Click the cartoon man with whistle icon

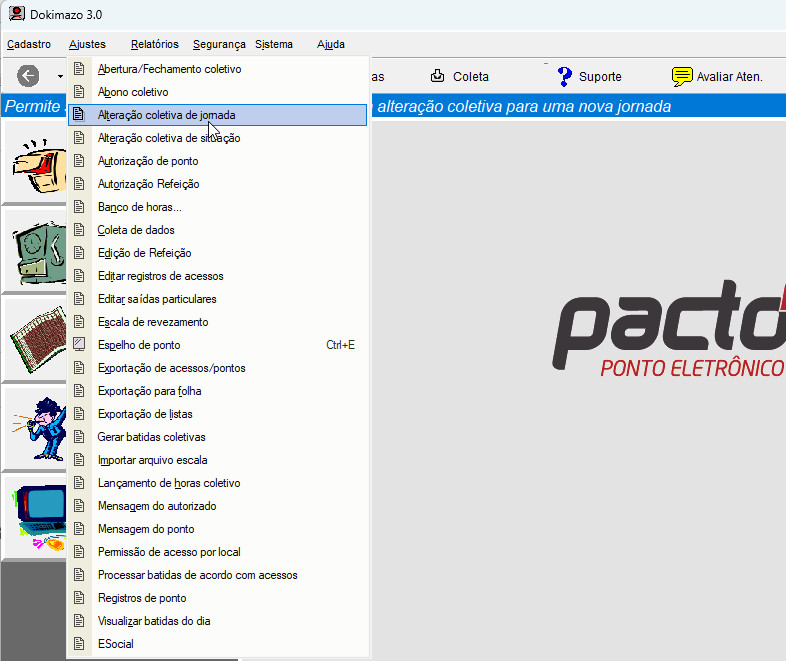tap(36, 425)
